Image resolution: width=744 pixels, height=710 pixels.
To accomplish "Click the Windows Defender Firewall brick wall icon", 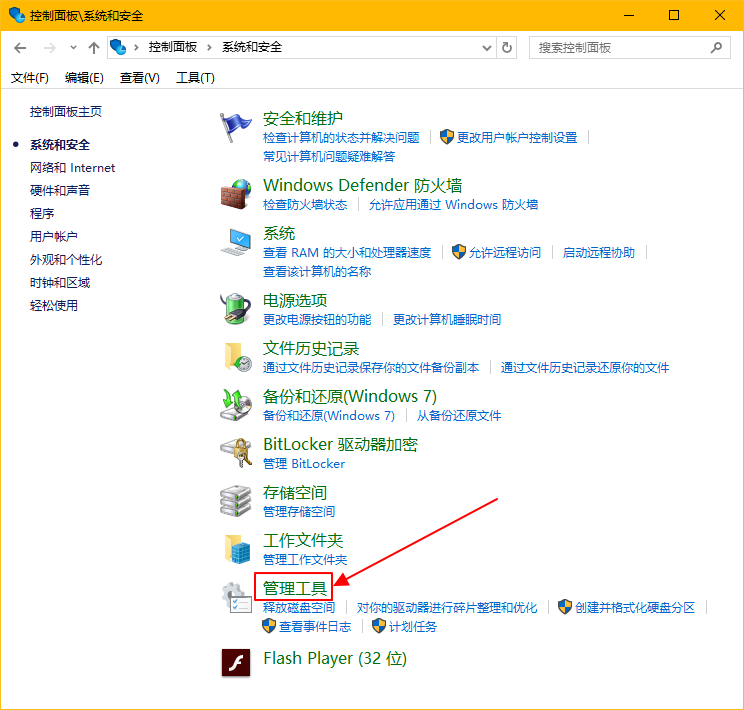I will tap(236, 194).
